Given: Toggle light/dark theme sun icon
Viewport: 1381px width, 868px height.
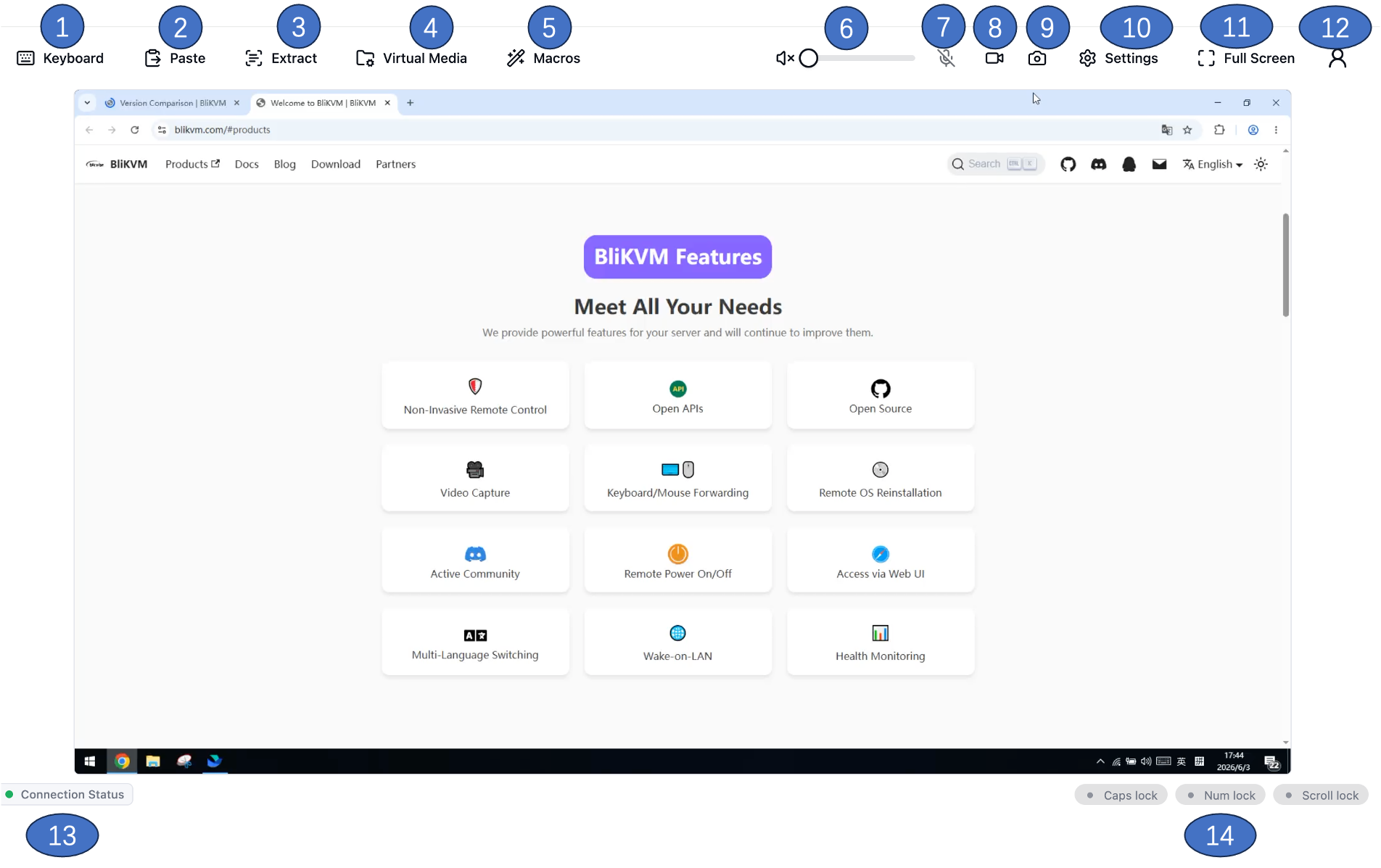Looking at the screenshot, I should pos(1261,164).
